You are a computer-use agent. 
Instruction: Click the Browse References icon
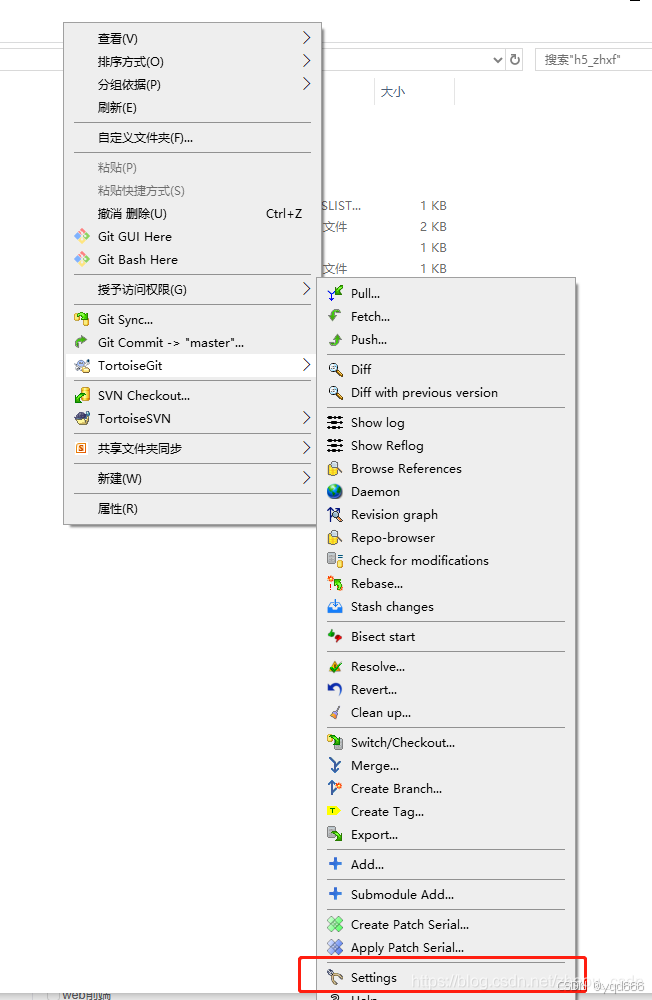click(335, 468)
